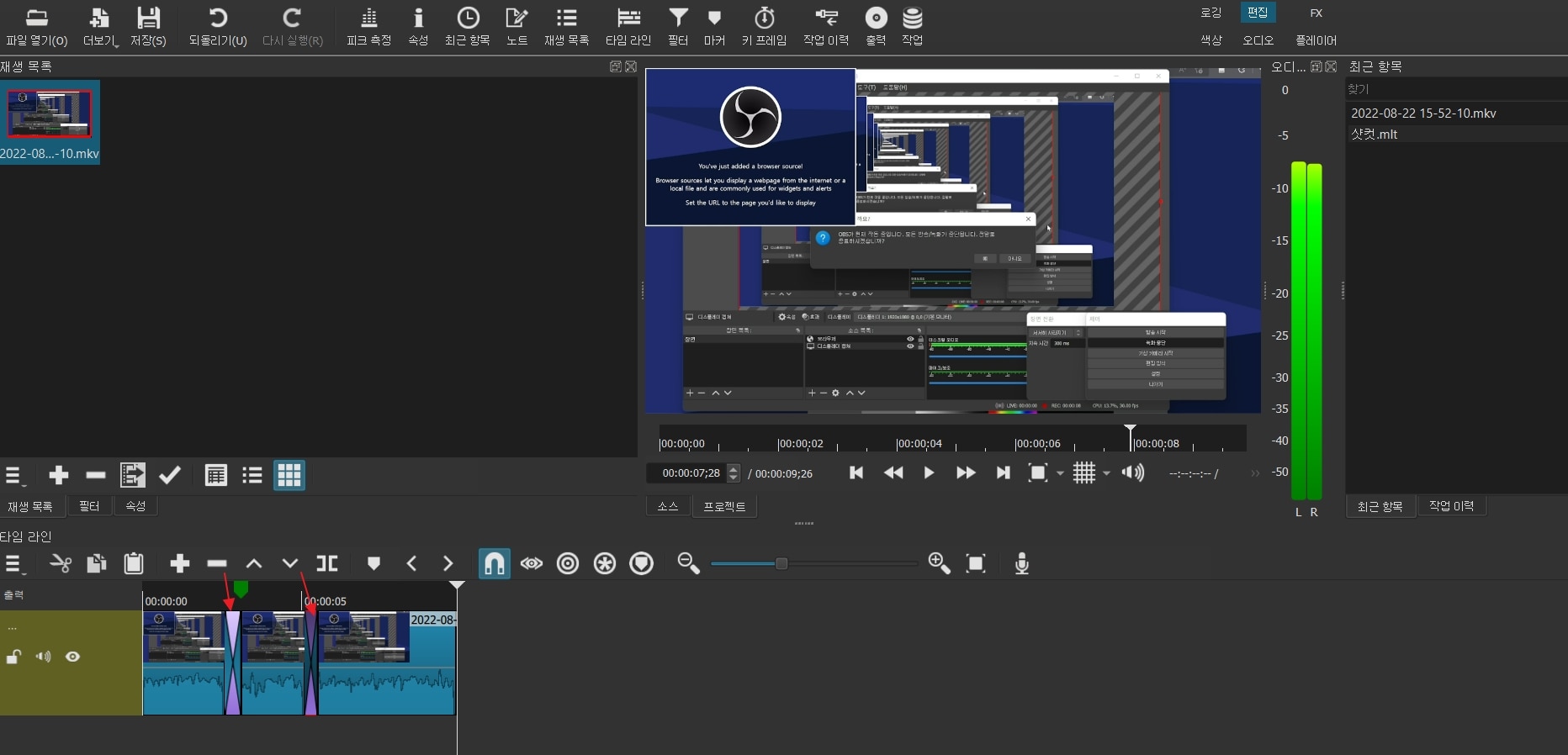The height and width of the screenshot is (755, 1568).
Task: Switch to the 소스 source tab
Action: click(668, 506)
